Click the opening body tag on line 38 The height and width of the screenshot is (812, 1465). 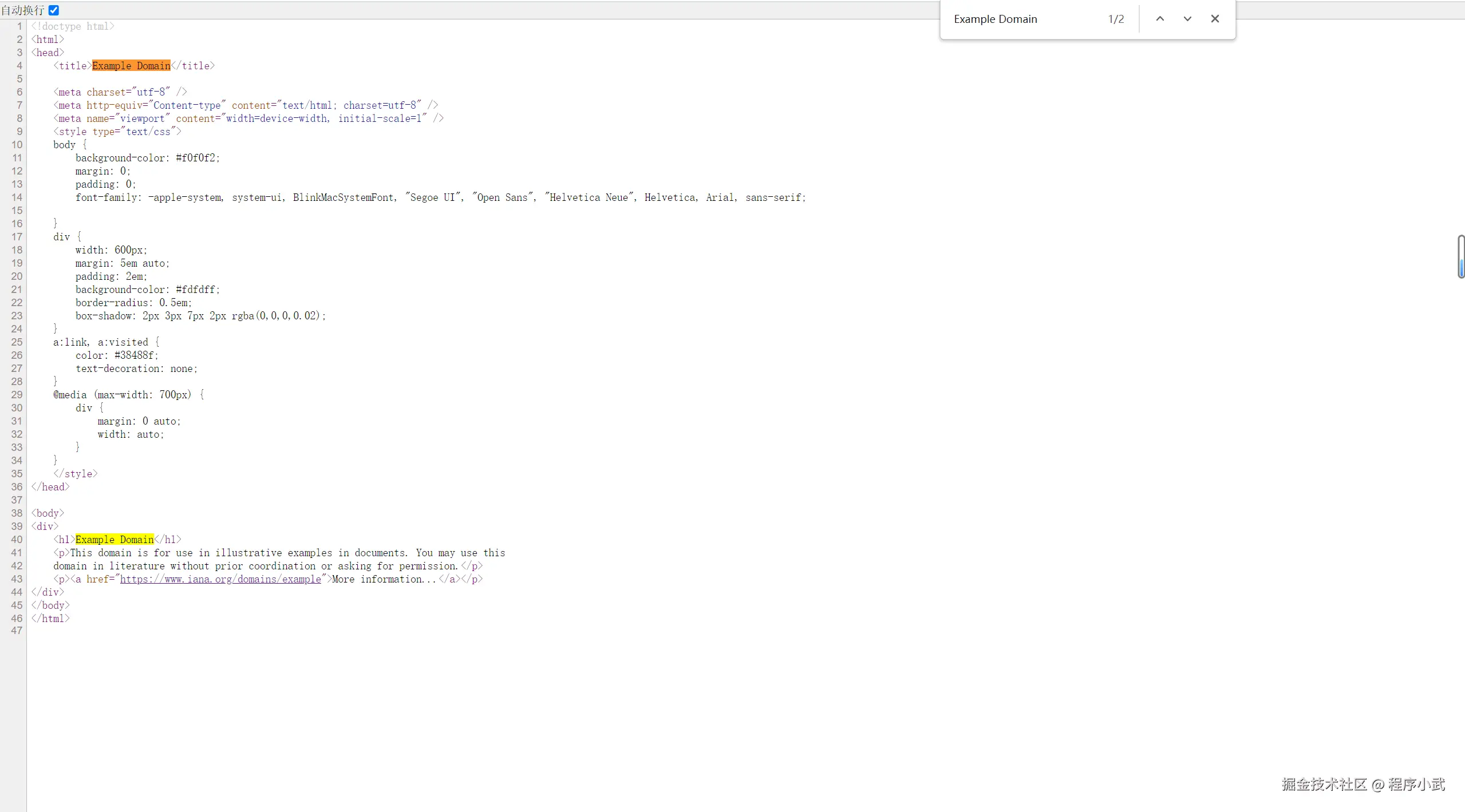point(48,513)
